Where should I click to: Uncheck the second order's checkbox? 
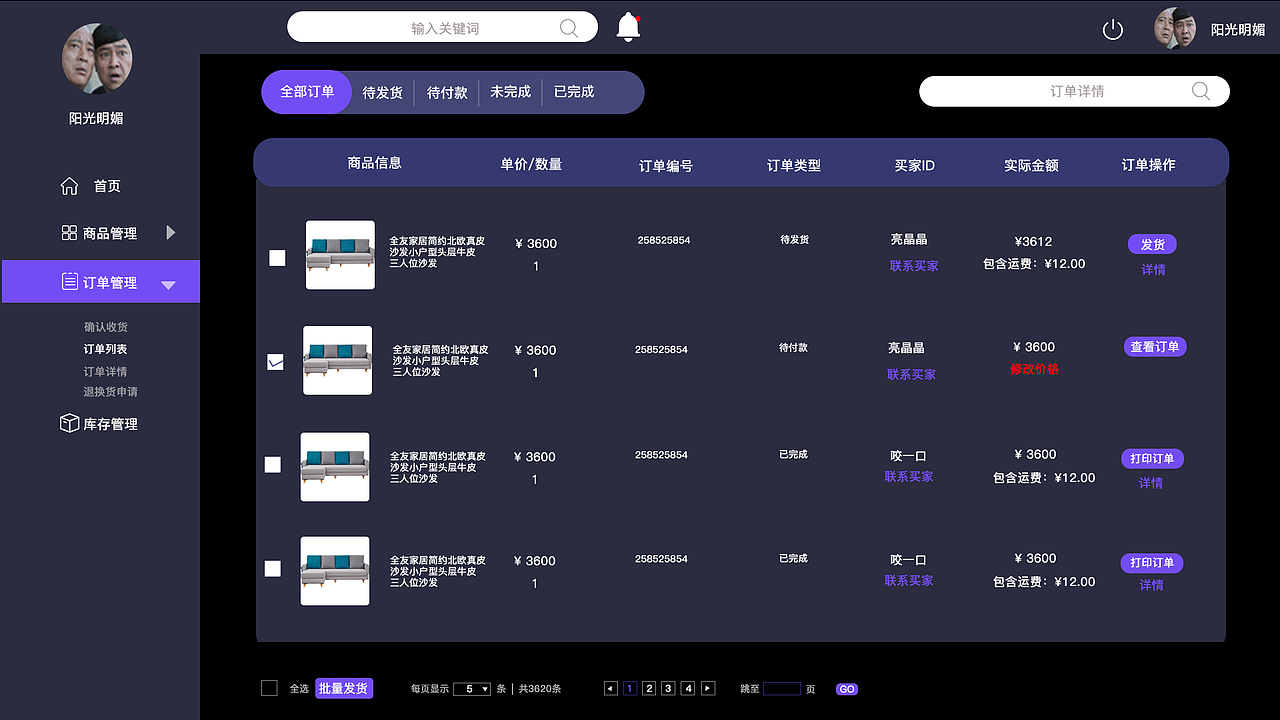tap(275, 362)
